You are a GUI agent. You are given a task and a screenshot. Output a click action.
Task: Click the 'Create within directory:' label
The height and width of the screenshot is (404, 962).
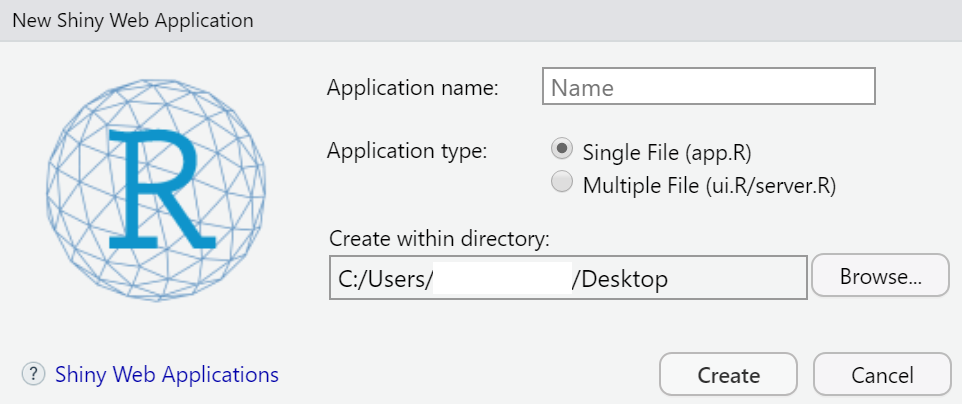(439, 238)
